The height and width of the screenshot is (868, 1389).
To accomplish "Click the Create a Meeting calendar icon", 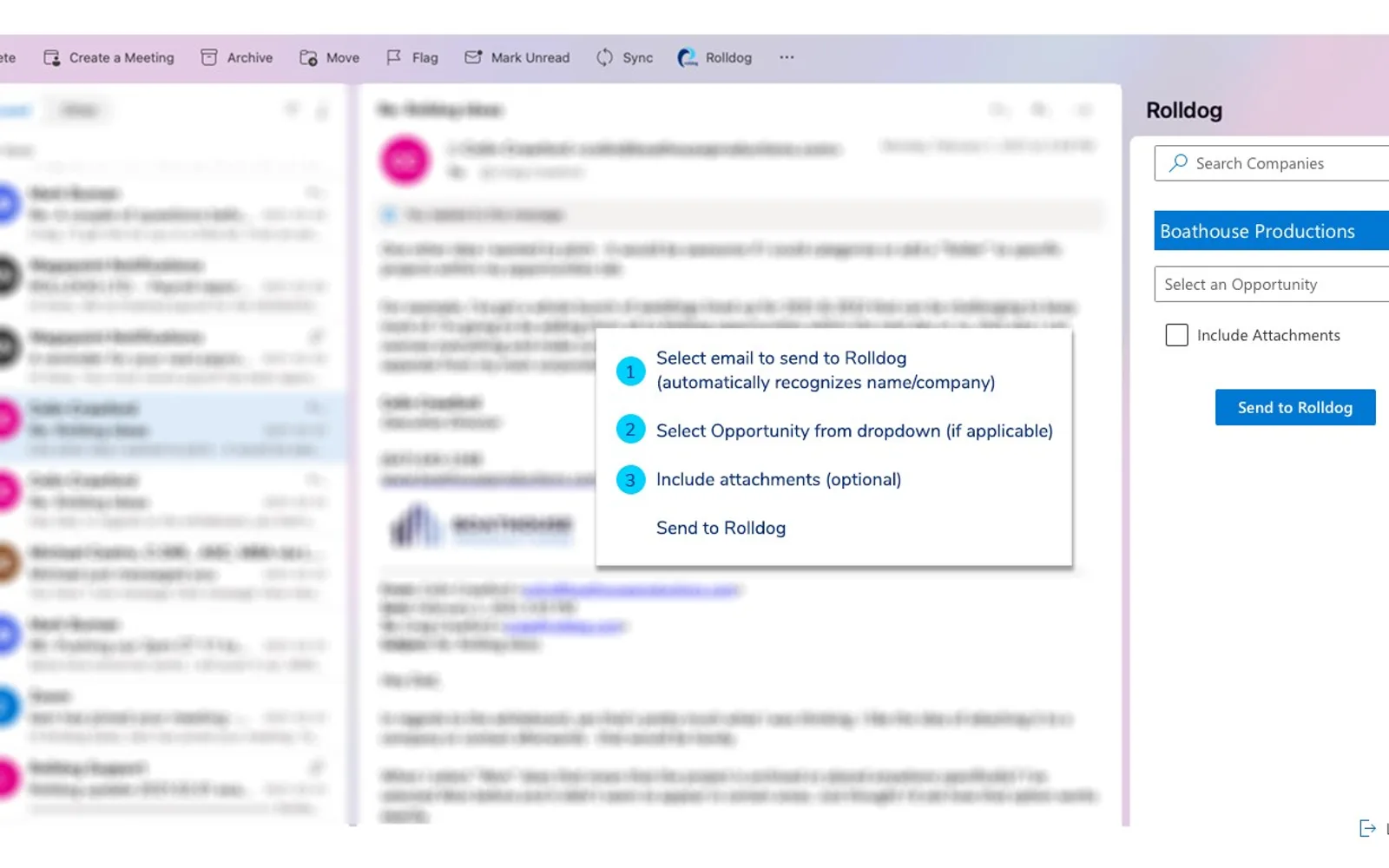I will [x=52, y=57].
